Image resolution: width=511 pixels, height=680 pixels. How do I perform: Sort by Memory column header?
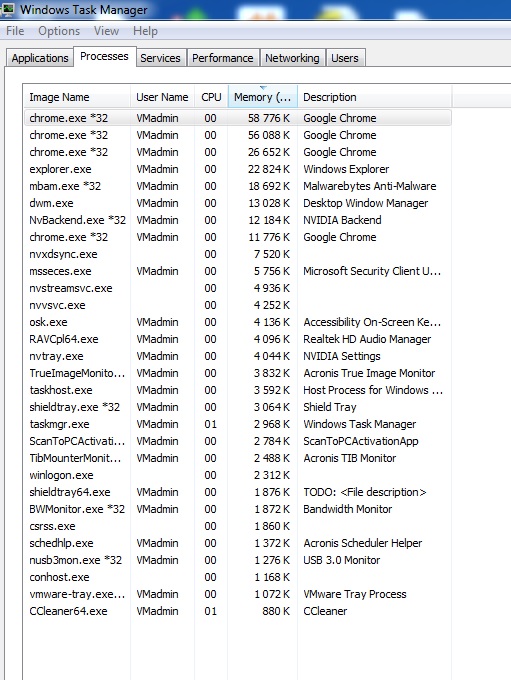click(x=262, y=97)
